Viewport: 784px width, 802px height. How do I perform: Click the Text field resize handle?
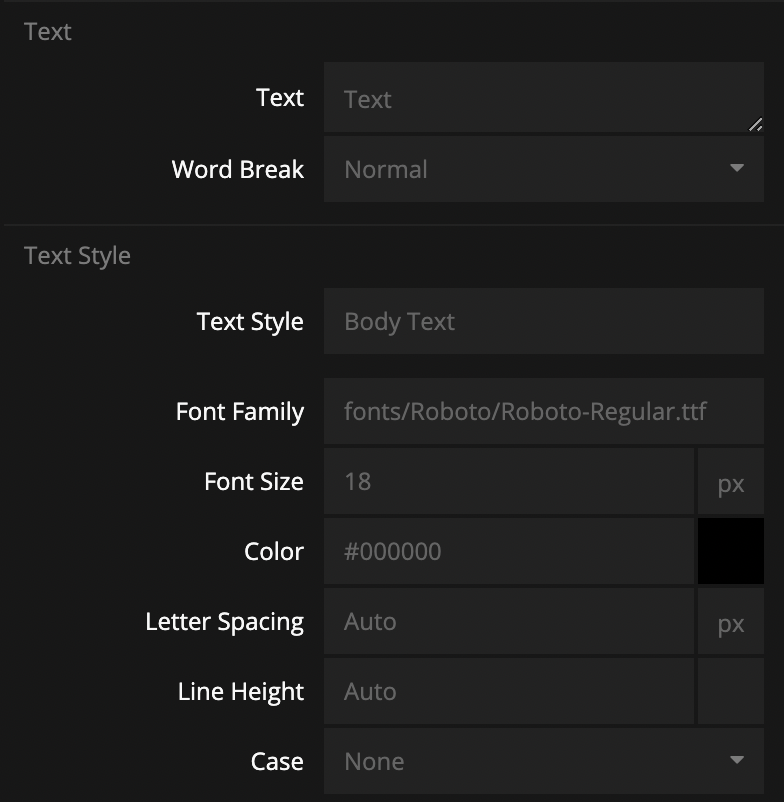click(754, 124)
